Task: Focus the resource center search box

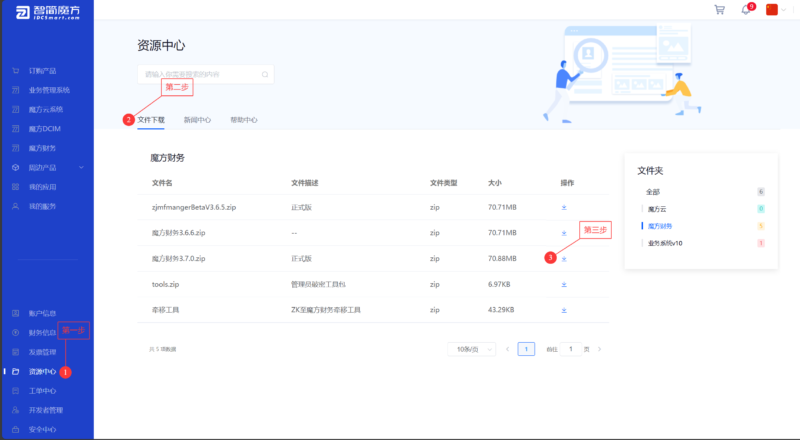Action: click(x=206, y=74)
